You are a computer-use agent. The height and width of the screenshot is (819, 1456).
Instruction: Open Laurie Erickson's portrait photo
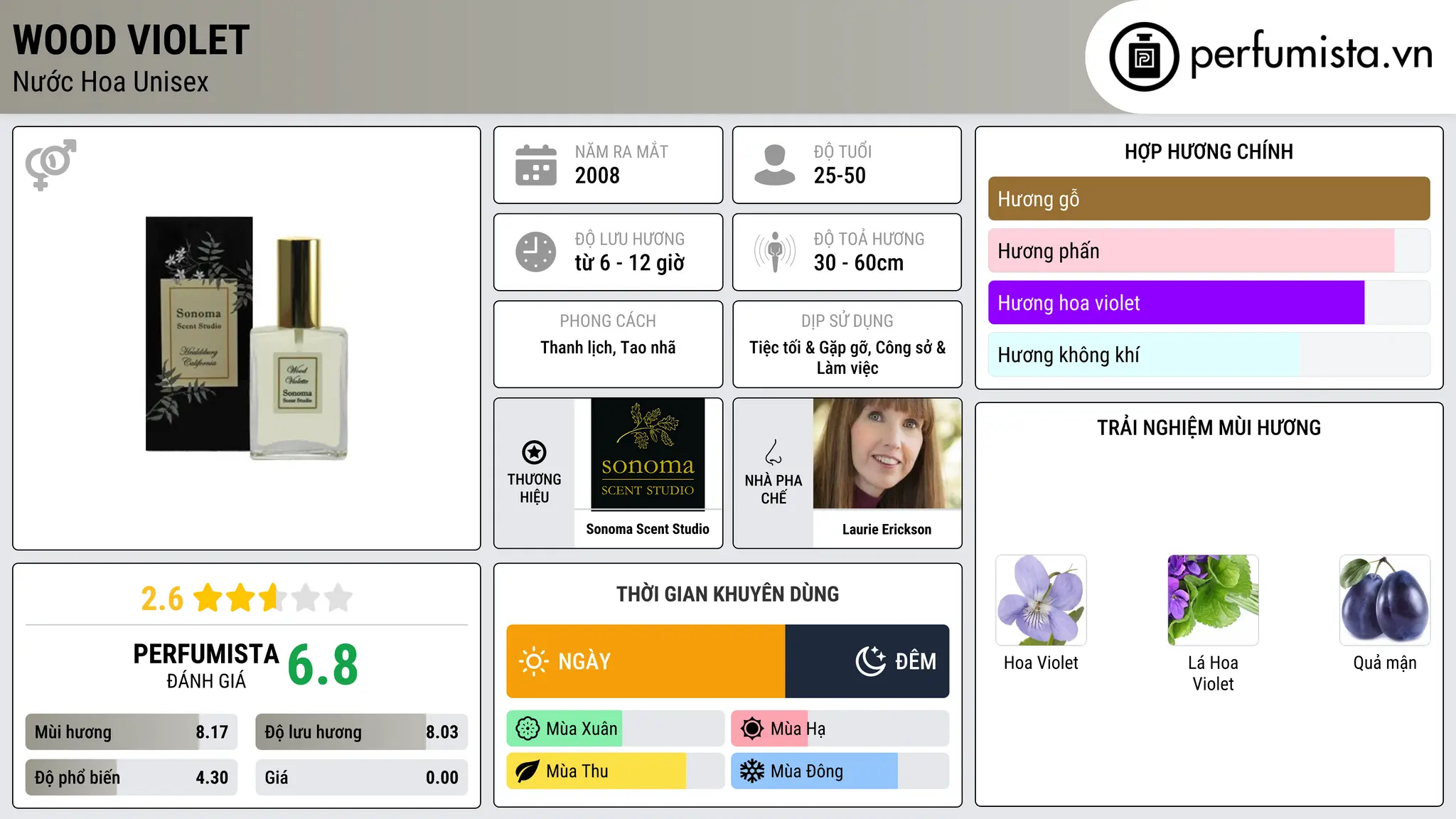pos(887,454)
